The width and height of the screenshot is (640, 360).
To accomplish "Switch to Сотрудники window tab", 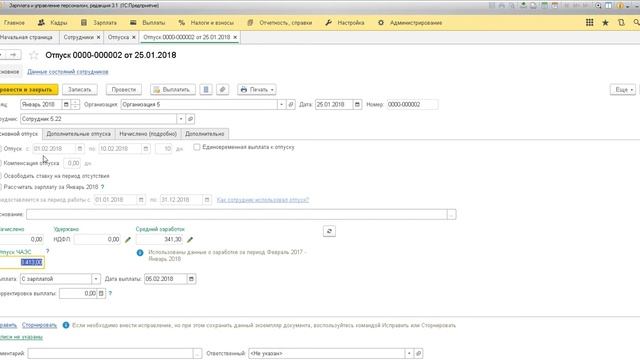I will 78,37.
